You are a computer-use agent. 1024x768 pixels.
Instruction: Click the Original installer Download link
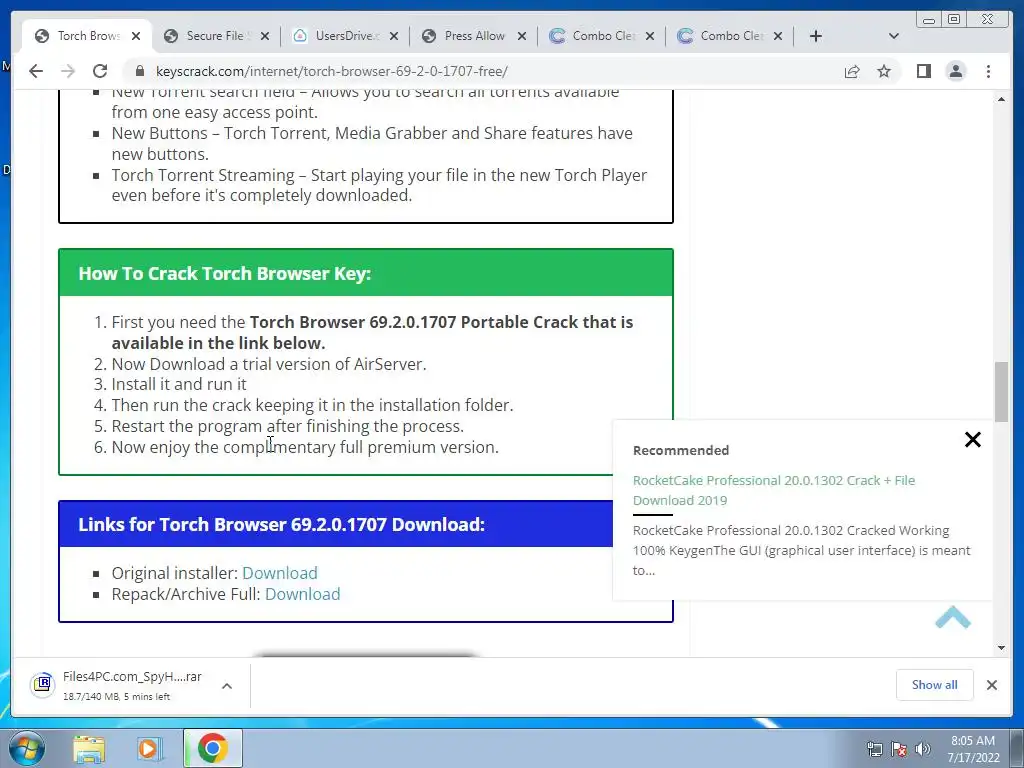point(280,573)
